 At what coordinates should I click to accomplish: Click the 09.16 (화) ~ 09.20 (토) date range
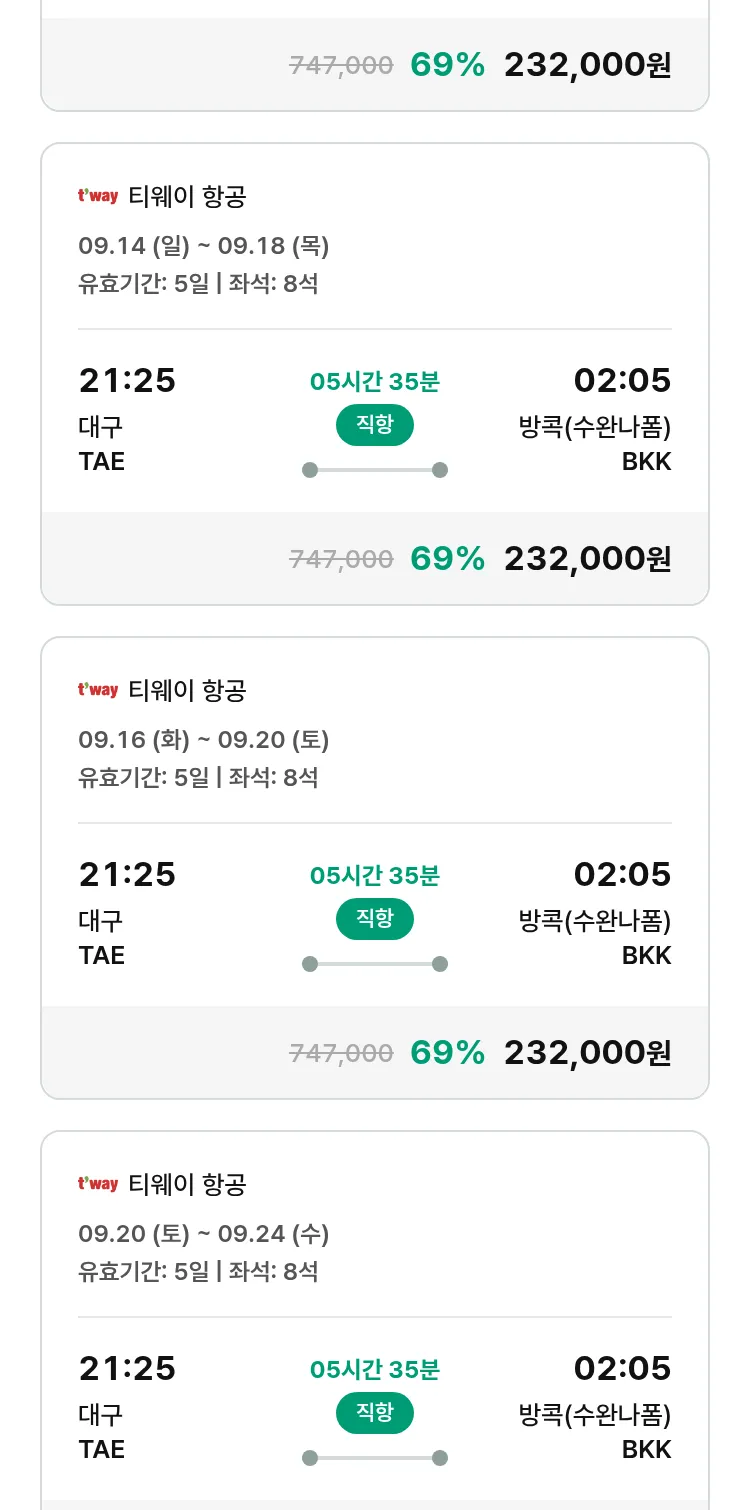coord(203,740)
